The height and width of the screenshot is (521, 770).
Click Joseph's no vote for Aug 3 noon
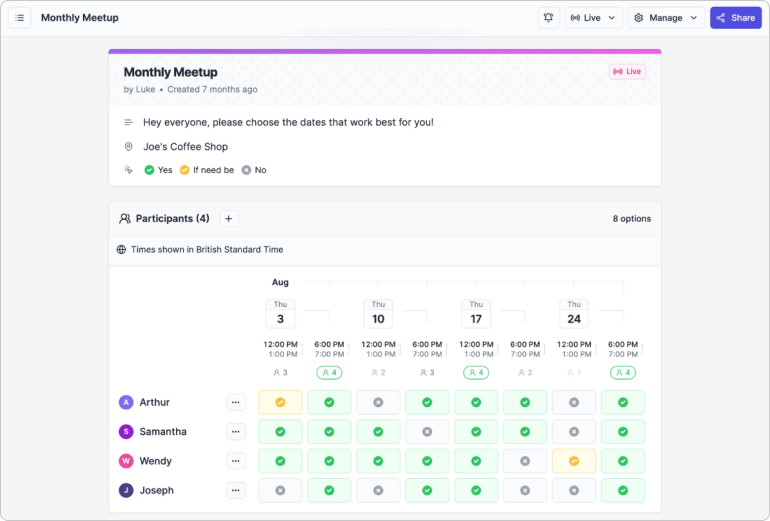click(x=280, y=490)
